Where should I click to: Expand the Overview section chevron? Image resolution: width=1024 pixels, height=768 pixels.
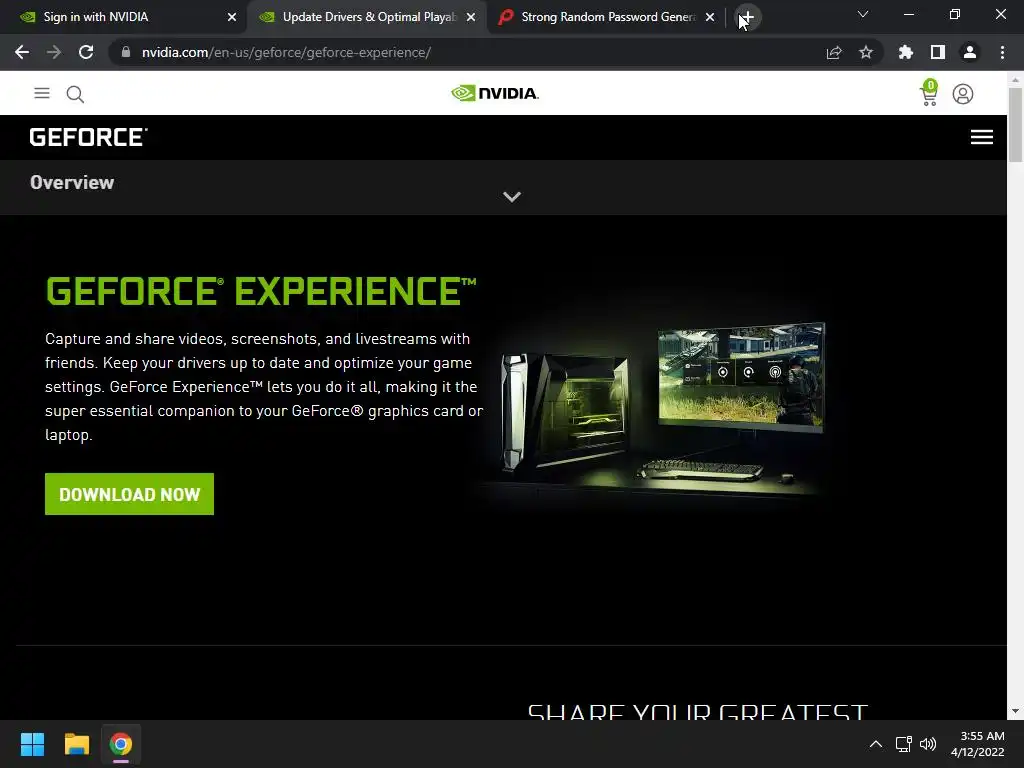[x=512, y=197]
